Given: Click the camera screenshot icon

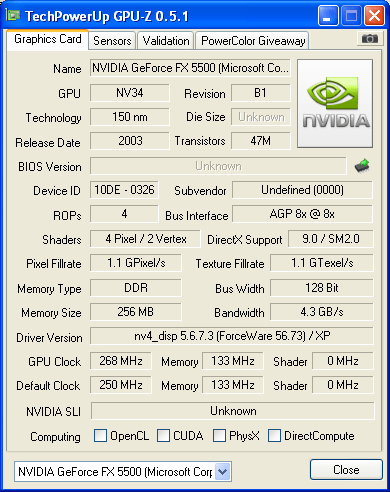Looking at the screenshot, I should [x=369, y=39].
